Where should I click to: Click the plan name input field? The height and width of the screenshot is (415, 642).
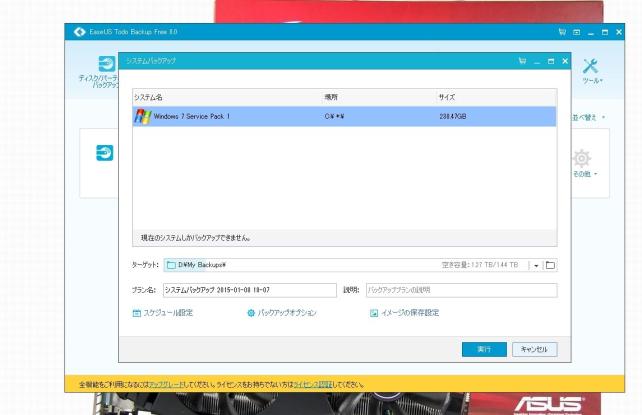click(250, 290)
